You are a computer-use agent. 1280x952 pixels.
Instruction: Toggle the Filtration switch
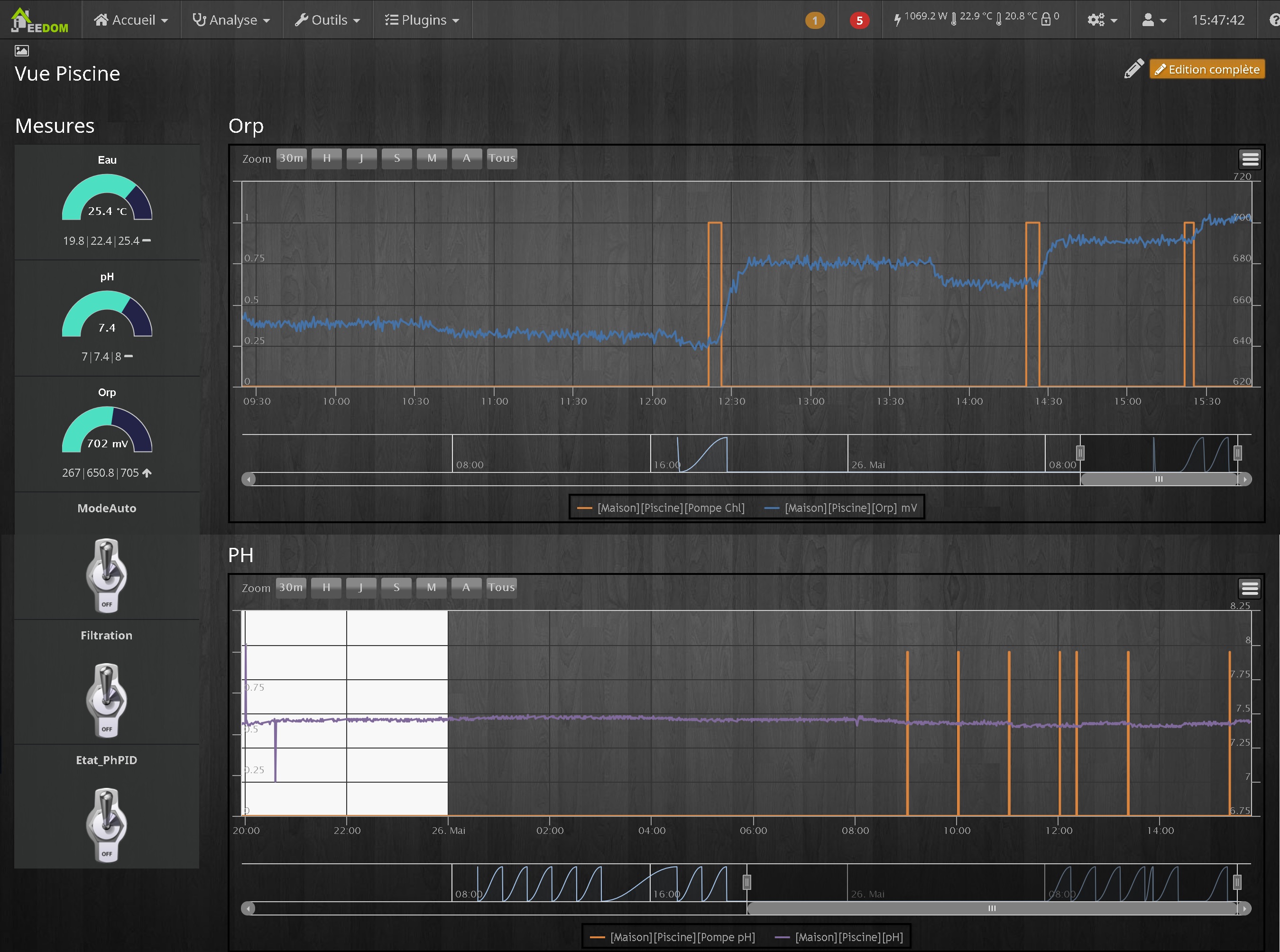coord(107,700)
